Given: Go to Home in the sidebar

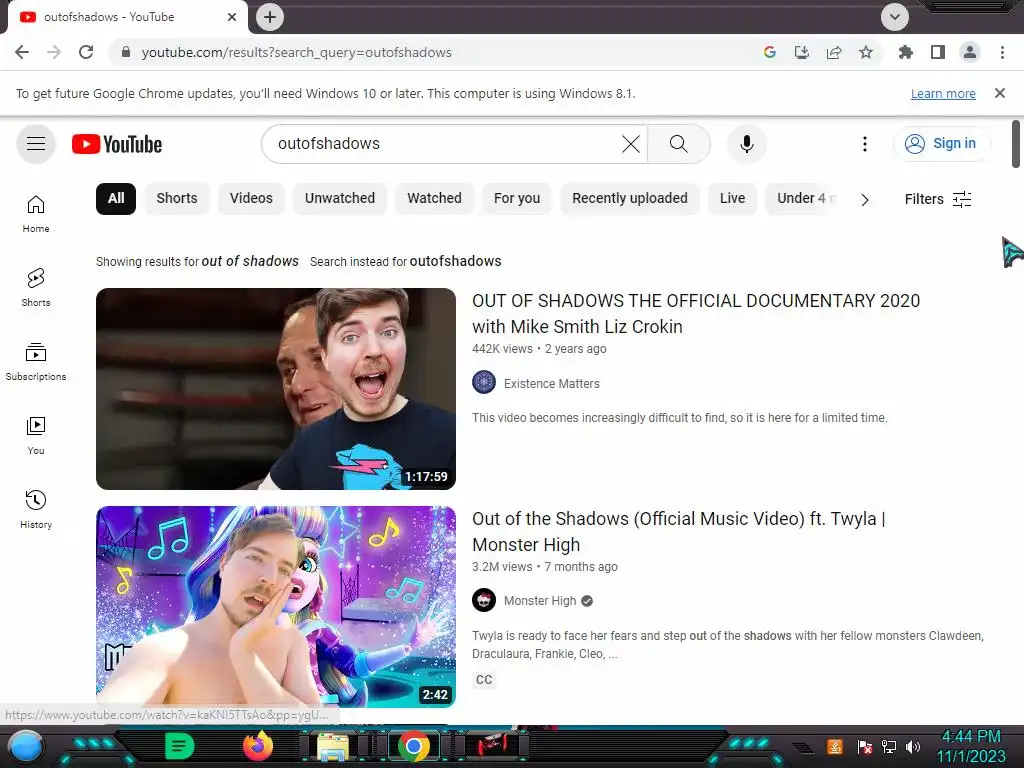Looking at the screenshot, I should click(x=36, y=214).
